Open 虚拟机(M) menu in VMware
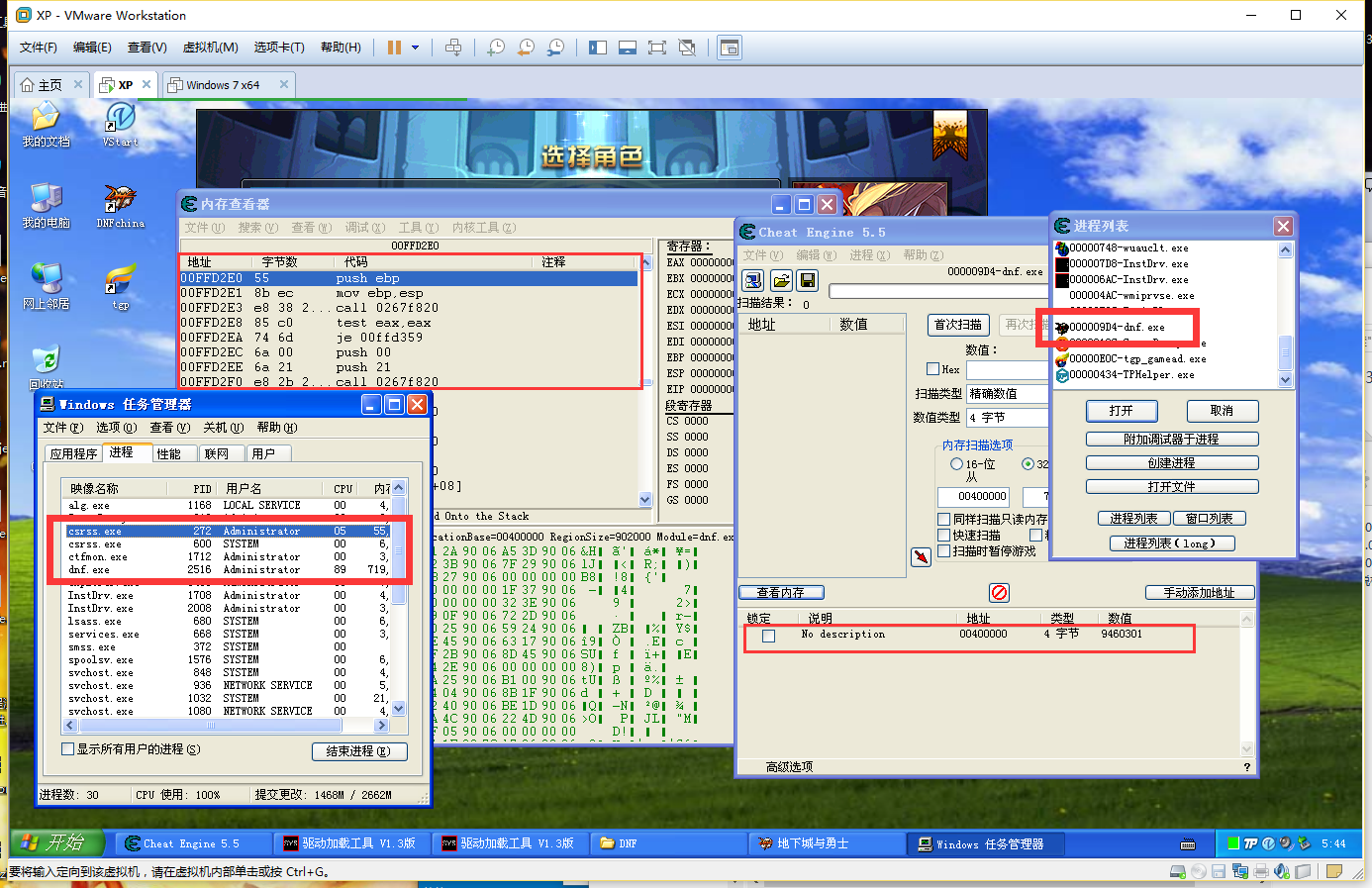Screen dimensions: 1372x888 210,48
